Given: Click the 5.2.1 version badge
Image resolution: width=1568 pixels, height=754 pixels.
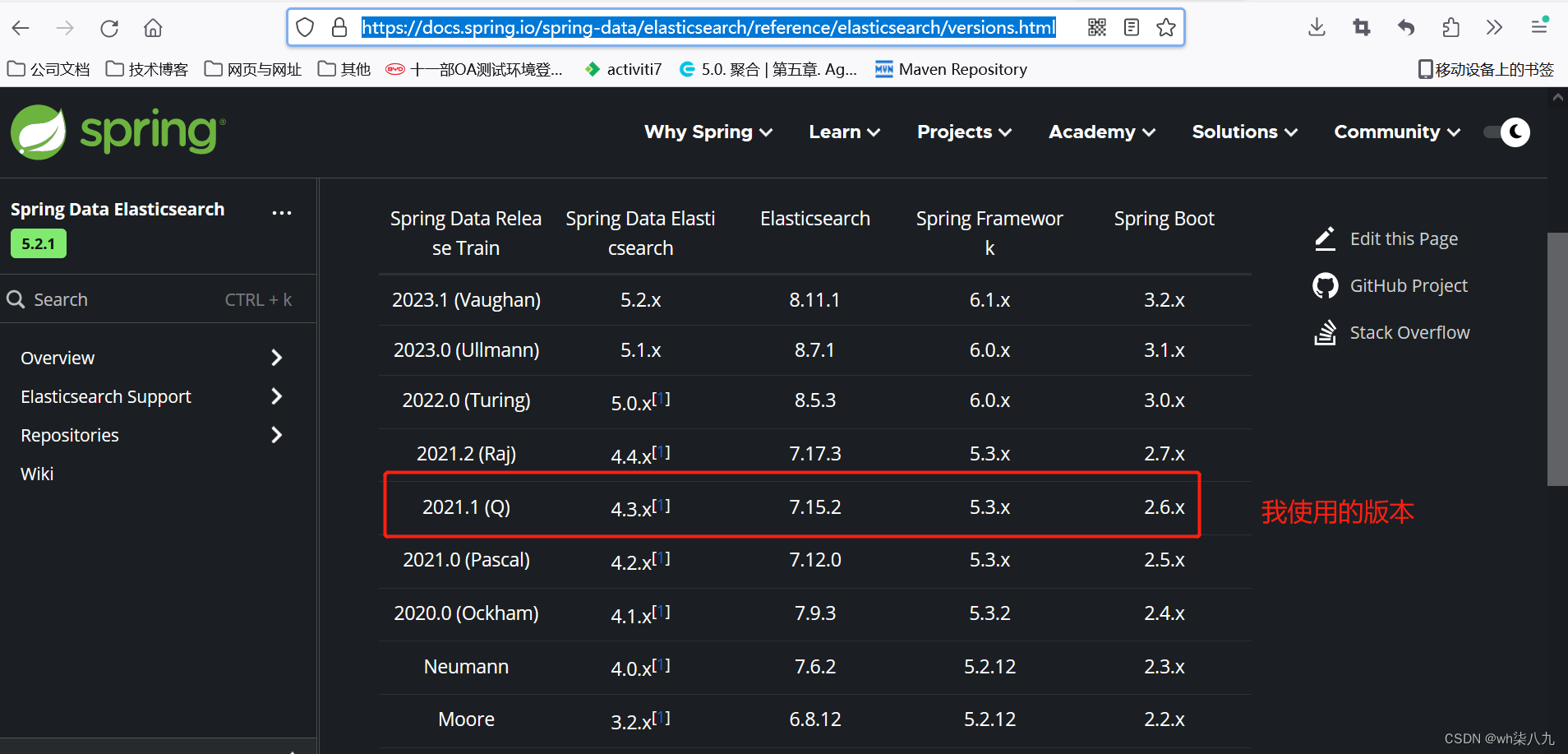Looking at the screenshot, I should [39, 243].
